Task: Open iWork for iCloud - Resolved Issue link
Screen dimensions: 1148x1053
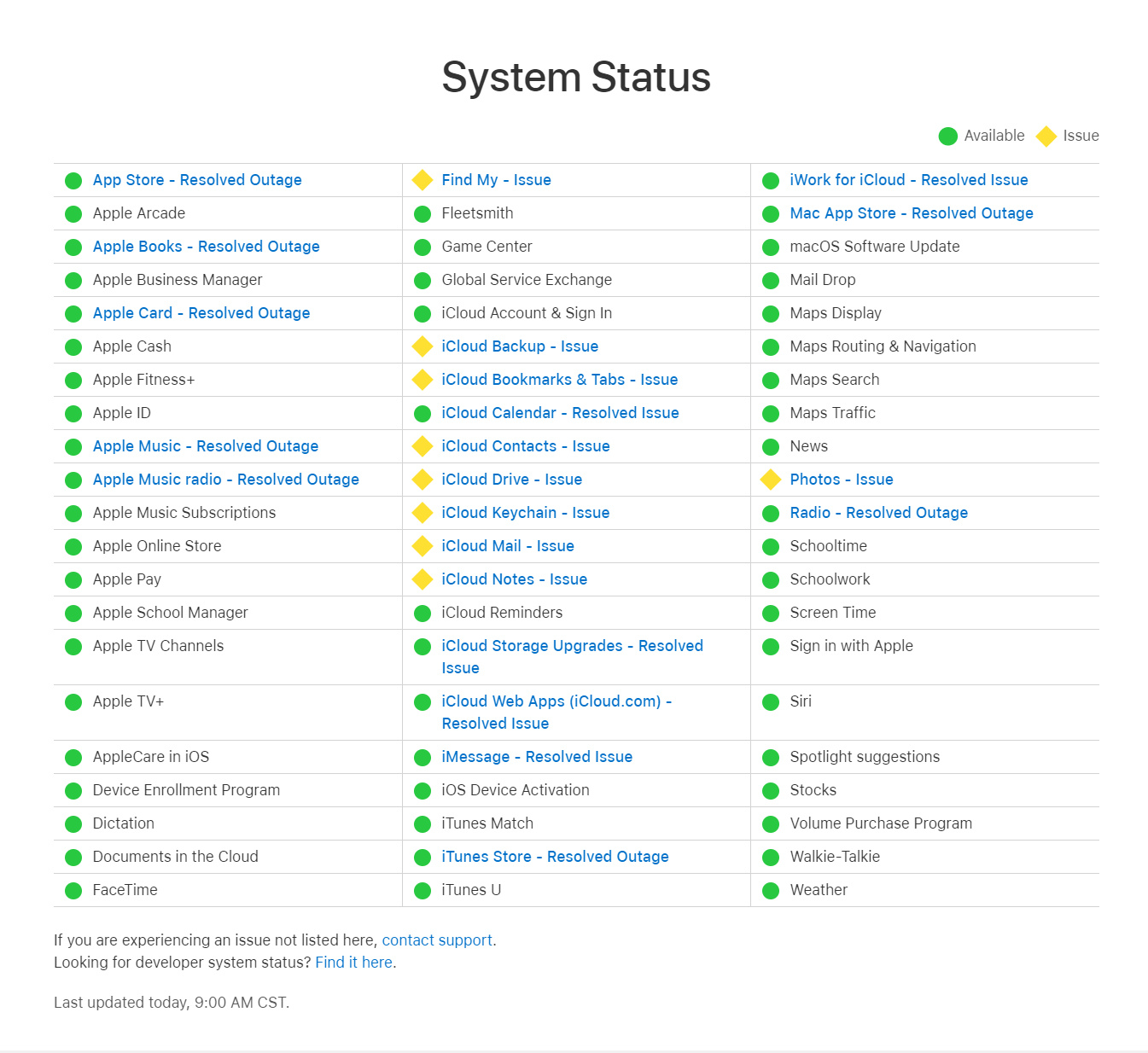Action: pyautogui.click(x=909, y=180)
